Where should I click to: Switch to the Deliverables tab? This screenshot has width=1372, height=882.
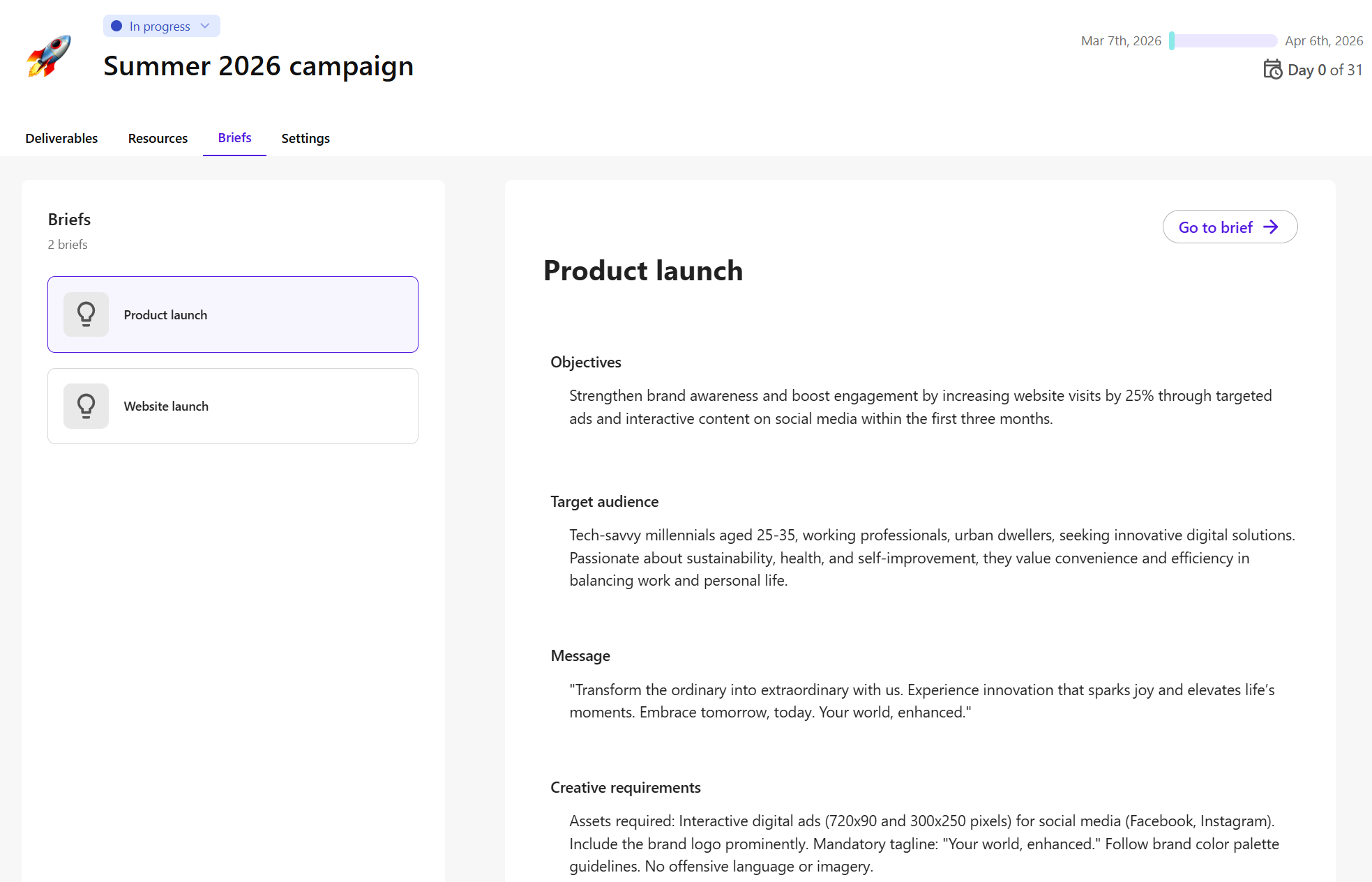click(61, 138)
